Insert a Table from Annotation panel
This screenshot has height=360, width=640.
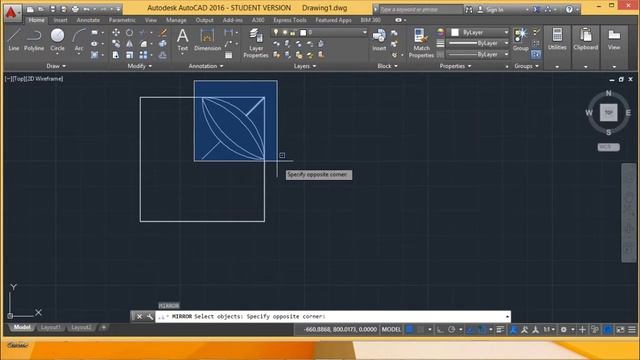229,55
